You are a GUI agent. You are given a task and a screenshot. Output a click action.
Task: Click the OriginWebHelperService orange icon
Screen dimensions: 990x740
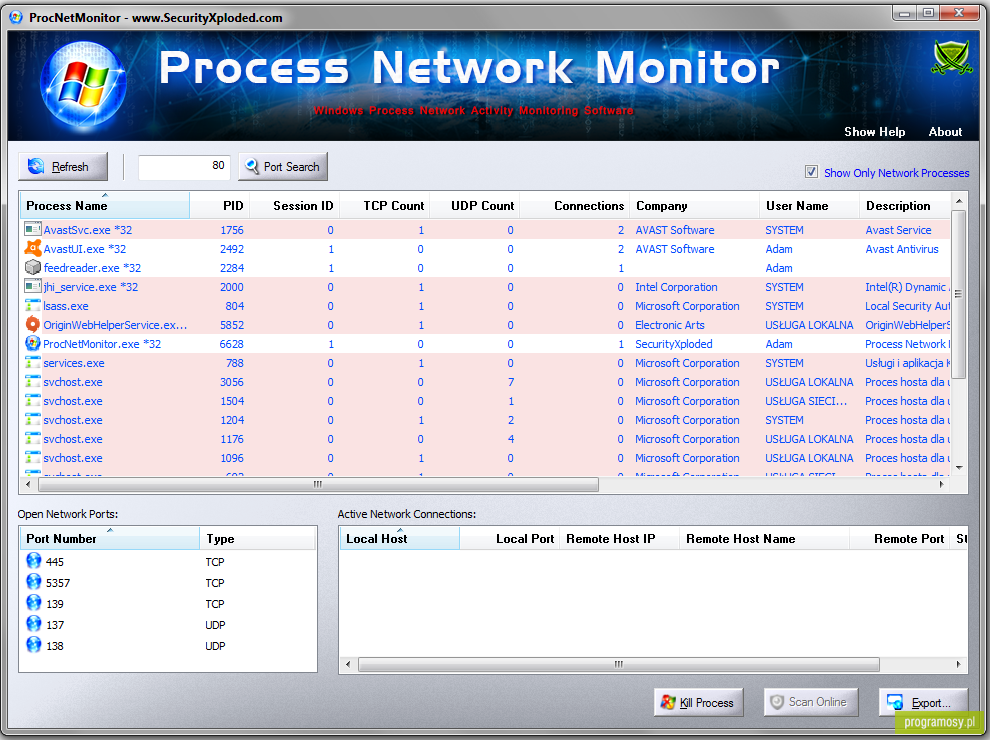33,325
